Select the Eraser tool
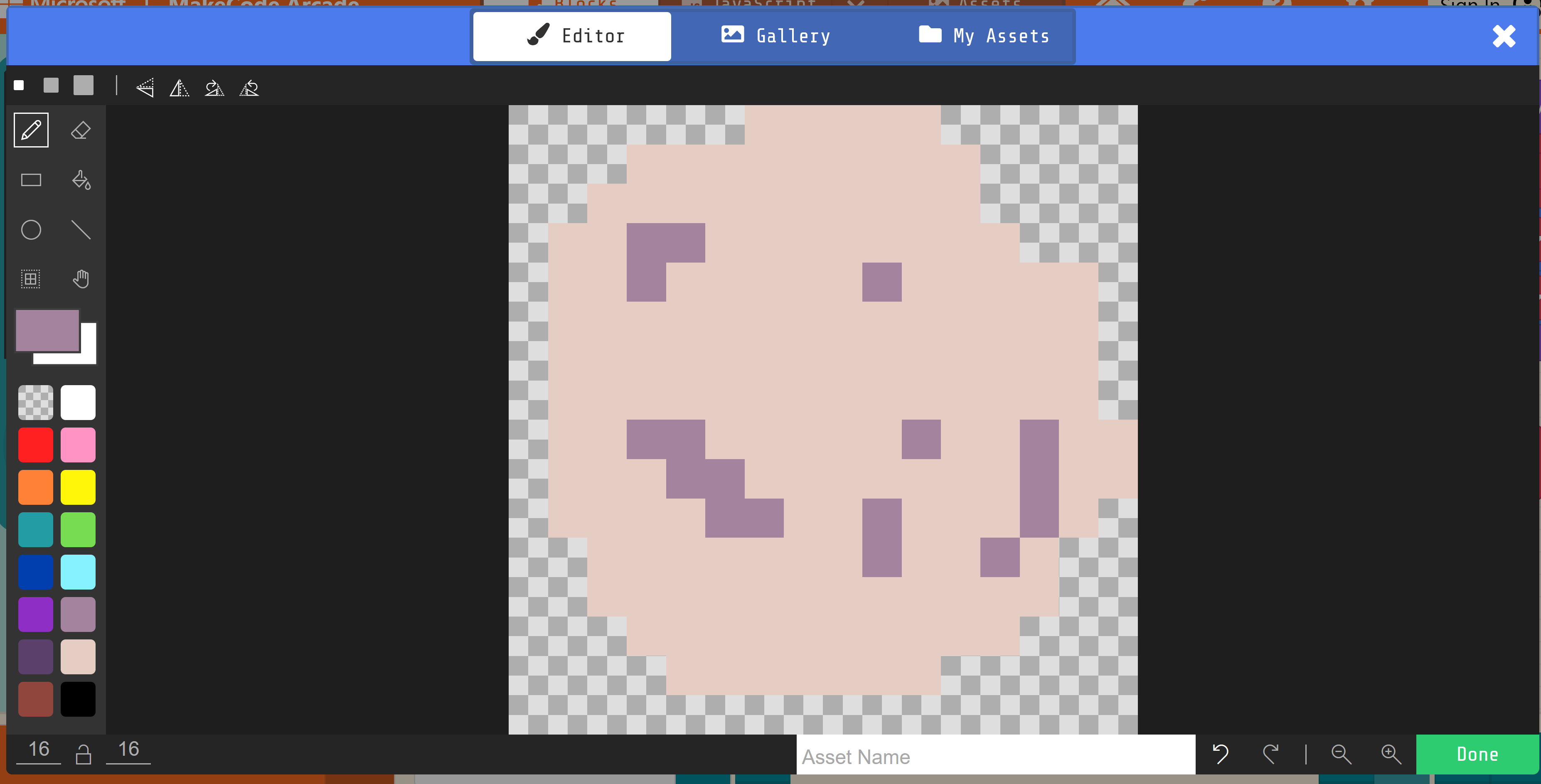The image size is (1541, 784). (x=81, y=130)
